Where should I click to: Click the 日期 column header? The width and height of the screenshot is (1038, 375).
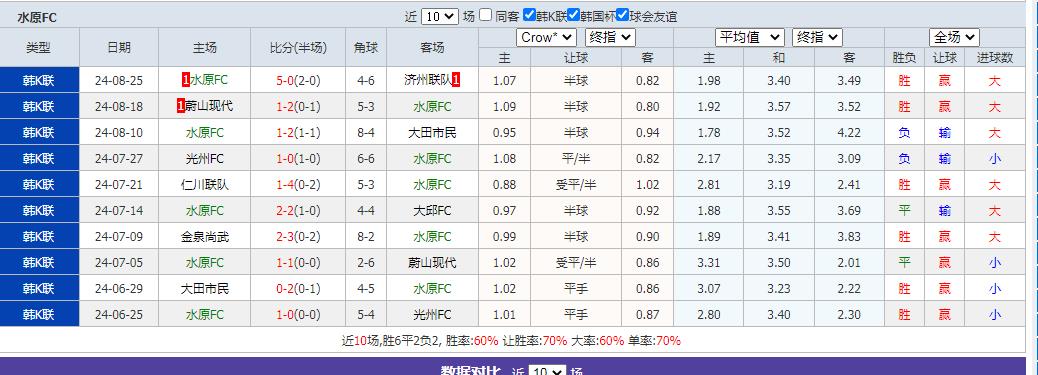118,48
